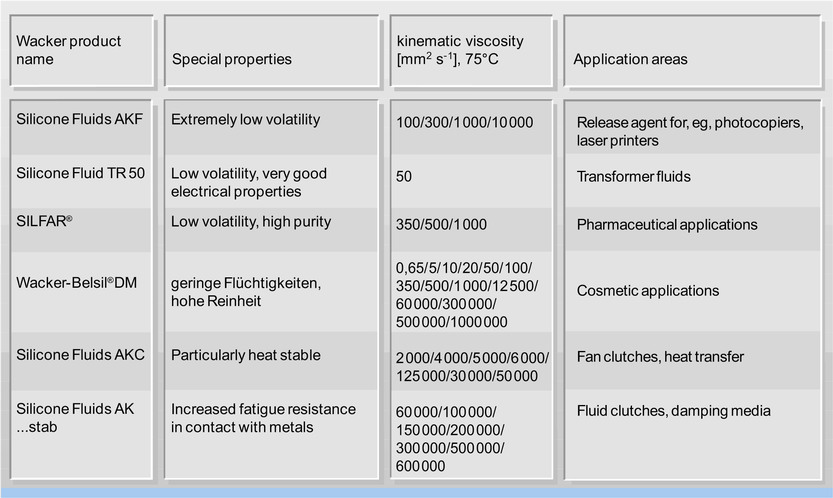This screenshot has height=498, width=833.
Task: Click the 'Cosmetic applications' cell
Action: pos(693,292)
